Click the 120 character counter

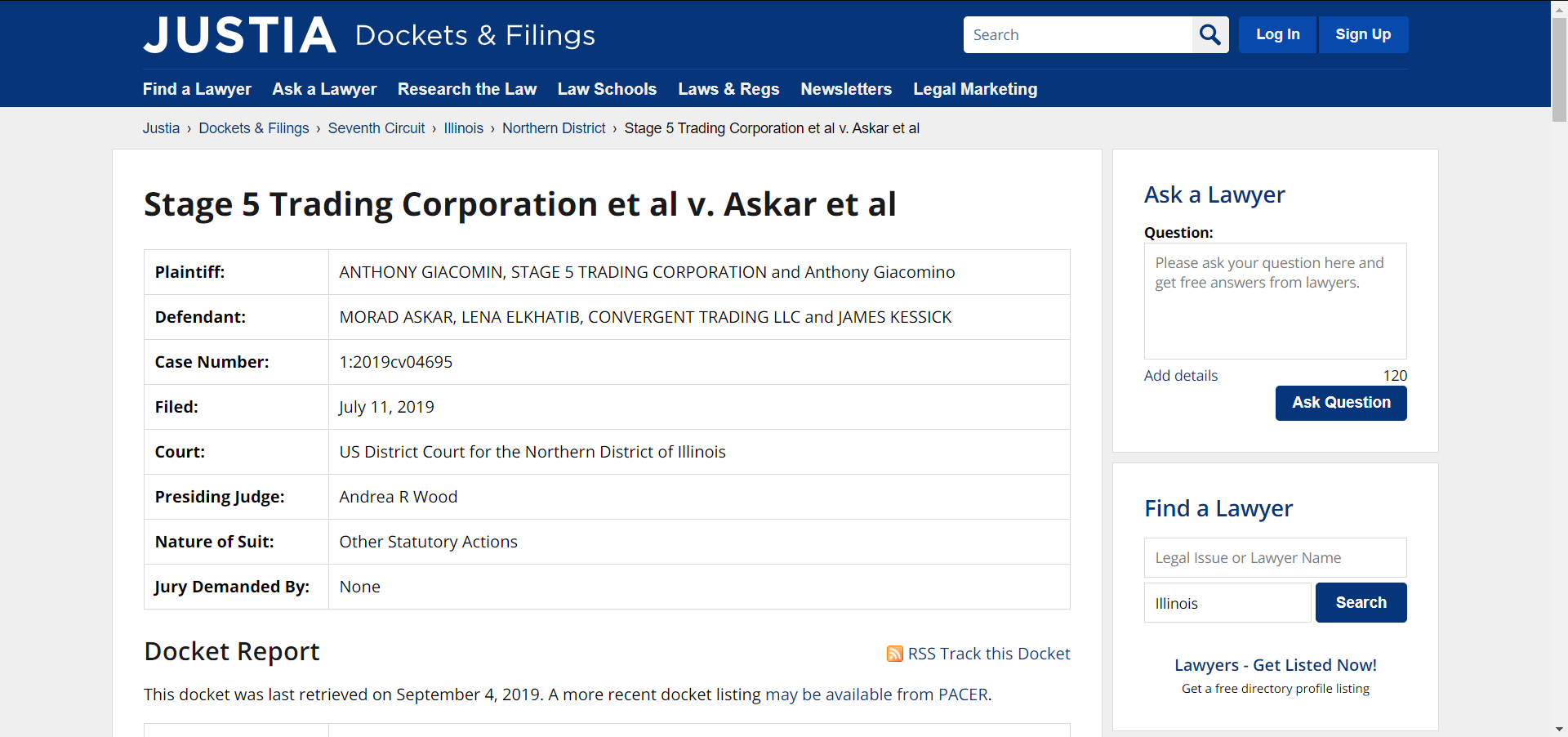pyautogui.click(x=1395, y=376)
